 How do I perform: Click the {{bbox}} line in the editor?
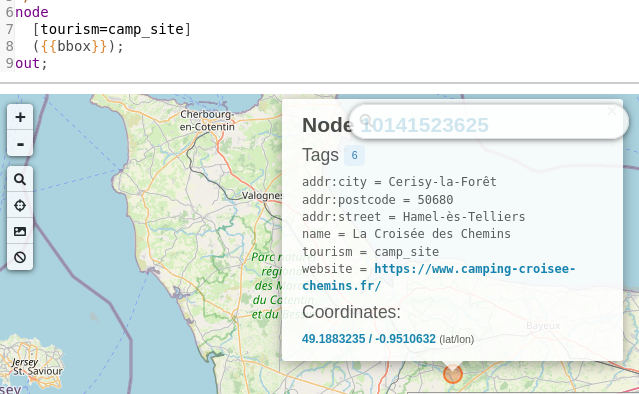(78, 46)
